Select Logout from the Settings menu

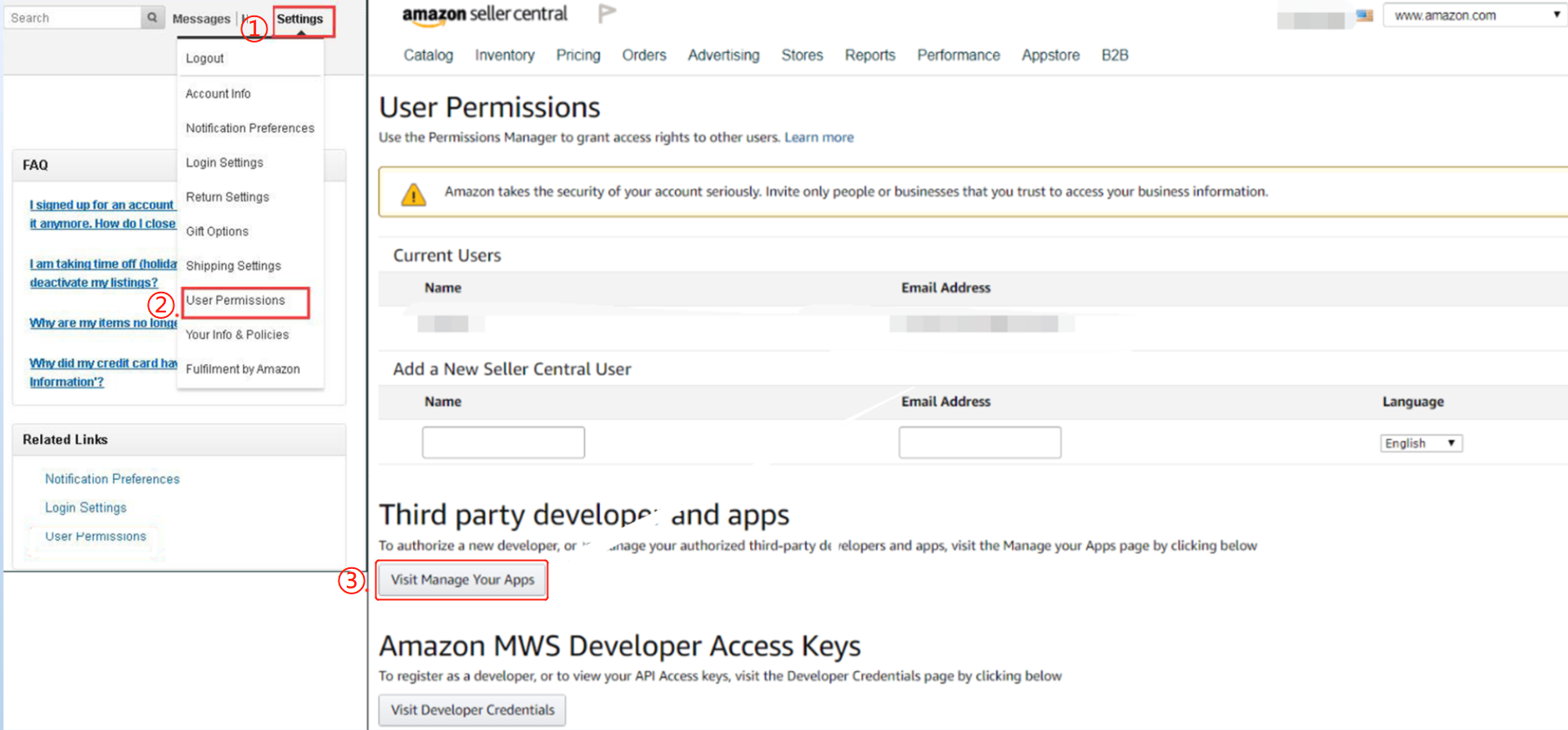pyautogui.click(x=204, y=59)
